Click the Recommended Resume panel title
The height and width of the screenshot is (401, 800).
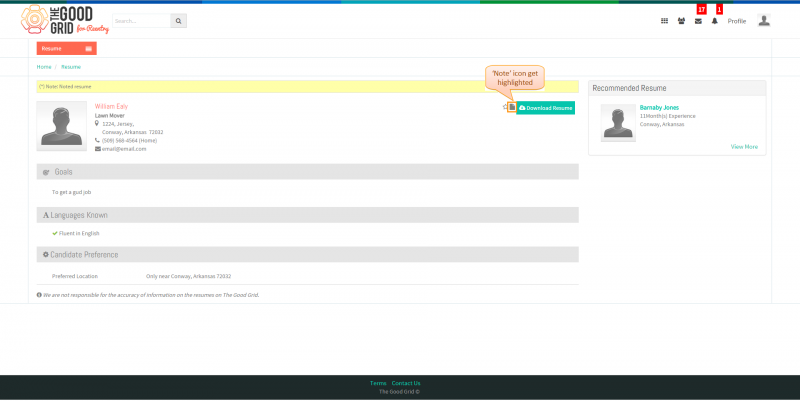[x=629, y=88]
